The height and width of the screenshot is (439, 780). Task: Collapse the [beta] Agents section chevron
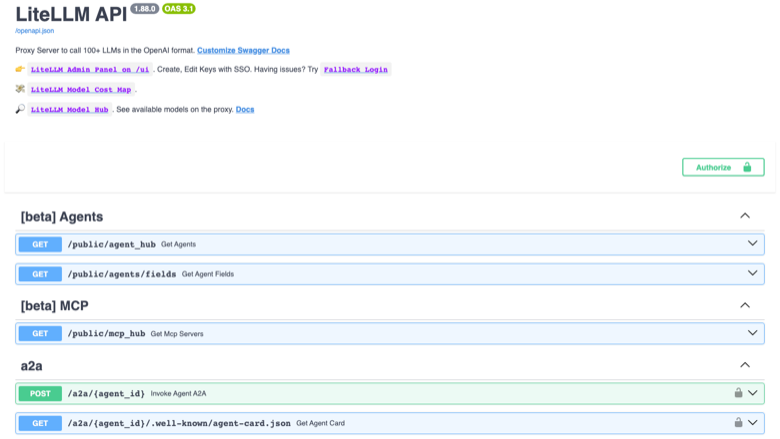pos(745,216)
